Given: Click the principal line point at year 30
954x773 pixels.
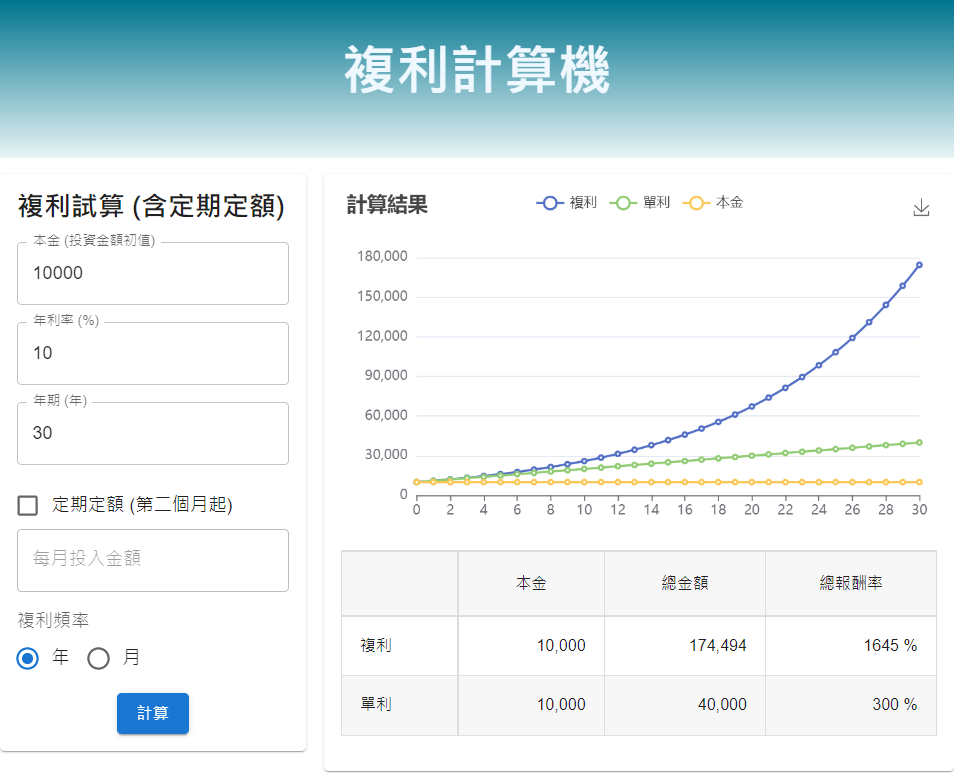Looking at the screenshot, I should pos(919,482).
